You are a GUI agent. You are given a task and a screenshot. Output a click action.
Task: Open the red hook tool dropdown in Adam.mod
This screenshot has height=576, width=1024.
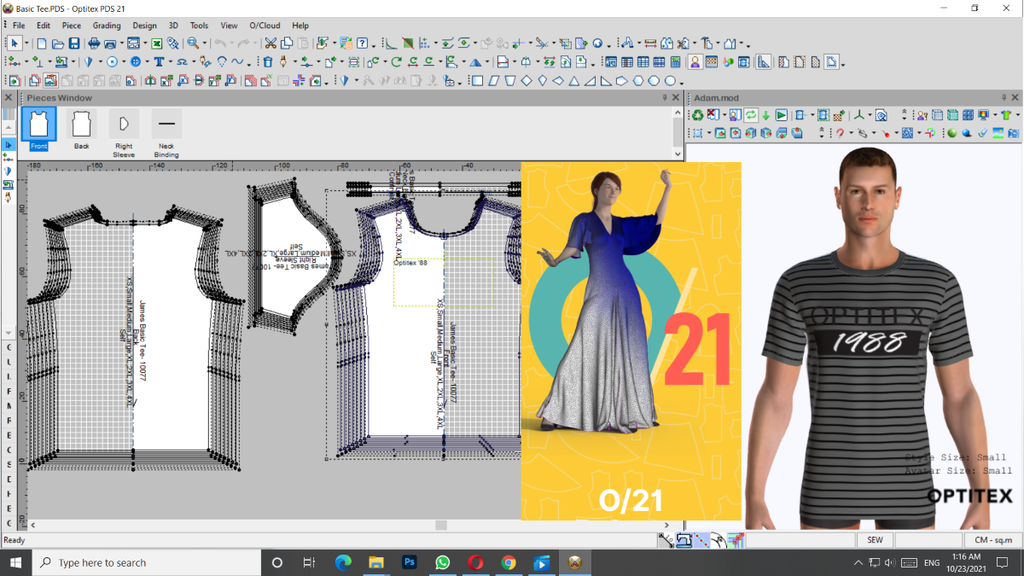coord(850,134)
